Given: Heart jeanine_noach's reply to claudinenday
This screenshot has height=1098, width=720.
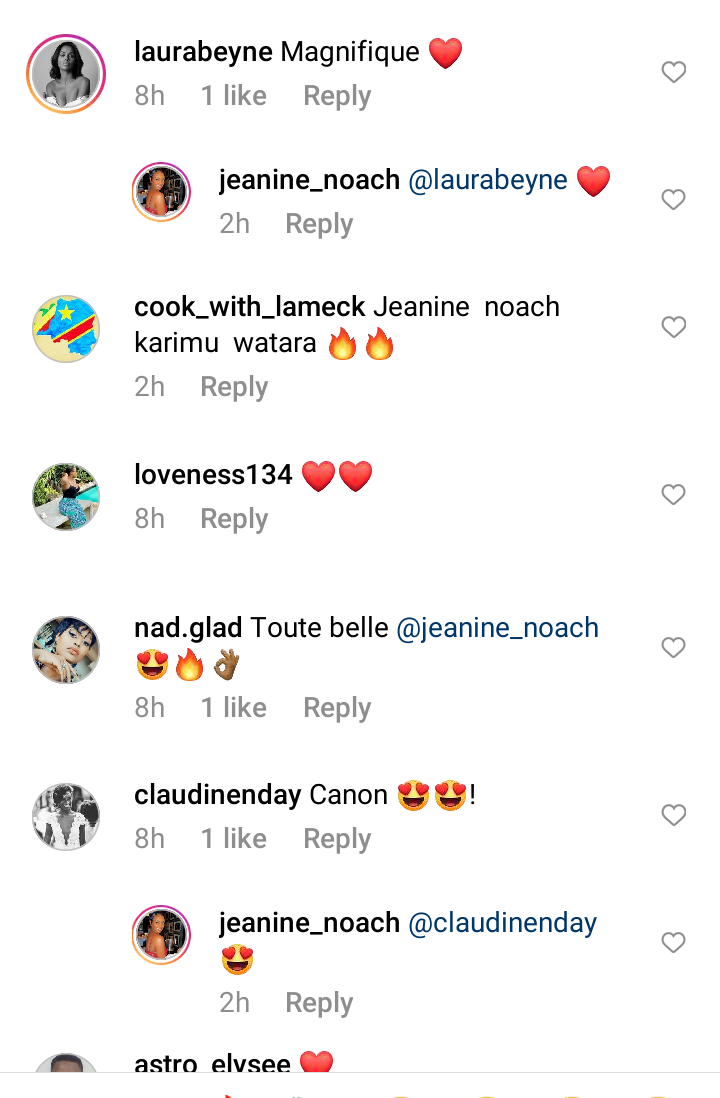Looking at the screenshot, I should pos(674,943).
